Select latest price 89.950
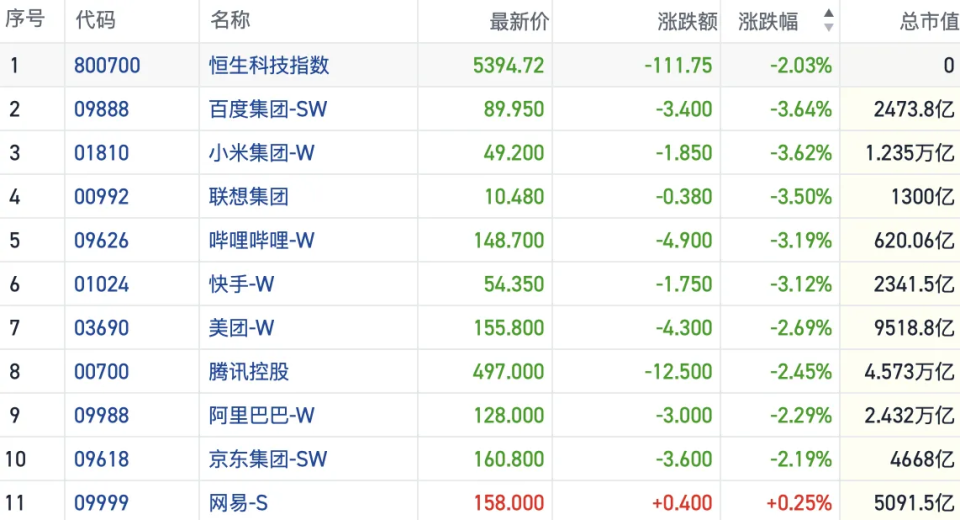The width and height of the screenshot is (960, 520). (x=514, y=109)
